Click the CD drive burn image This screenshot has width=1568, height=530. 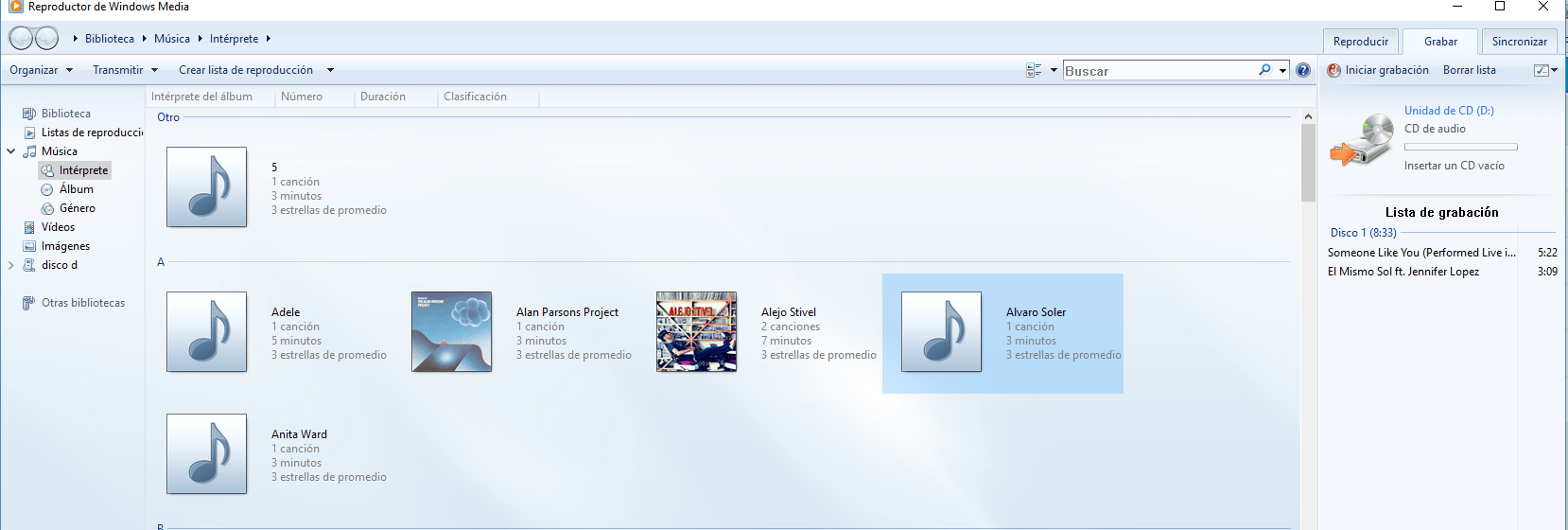(x=1362, y=139)
